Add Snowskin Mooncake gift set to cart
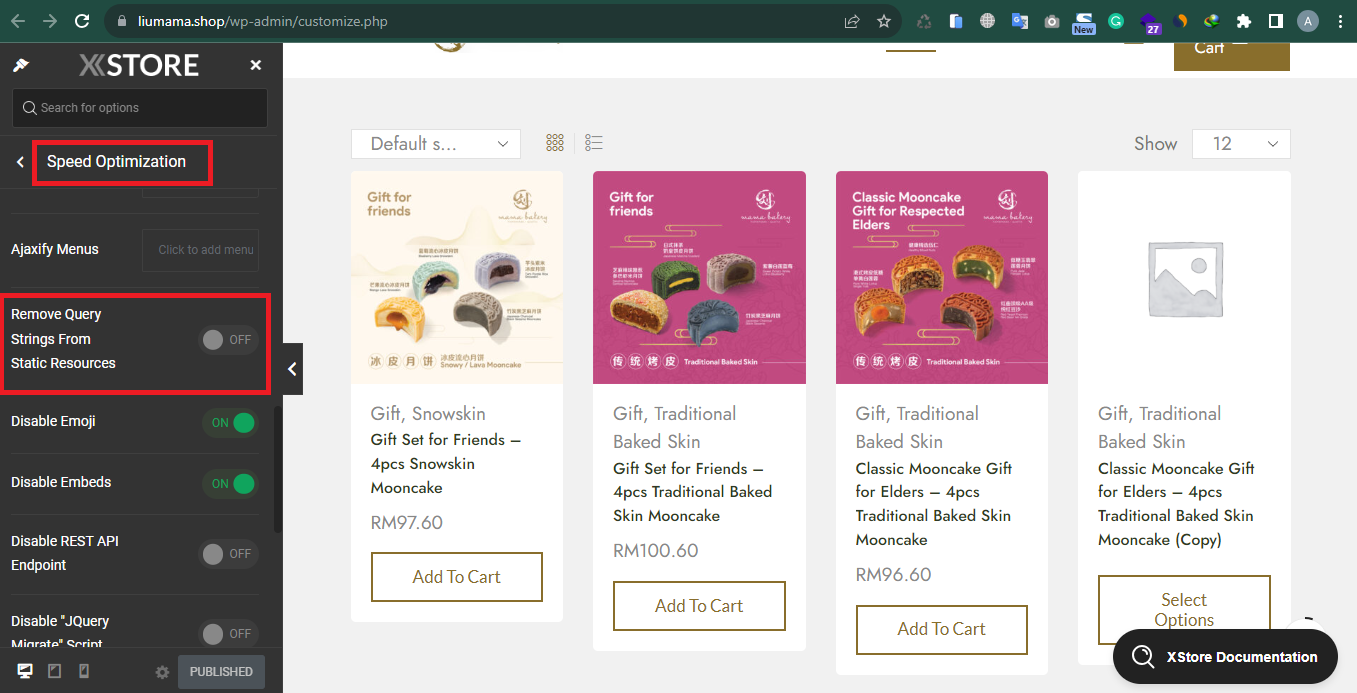This screenshot has height=693, width=1357. (x=457, y=577)
